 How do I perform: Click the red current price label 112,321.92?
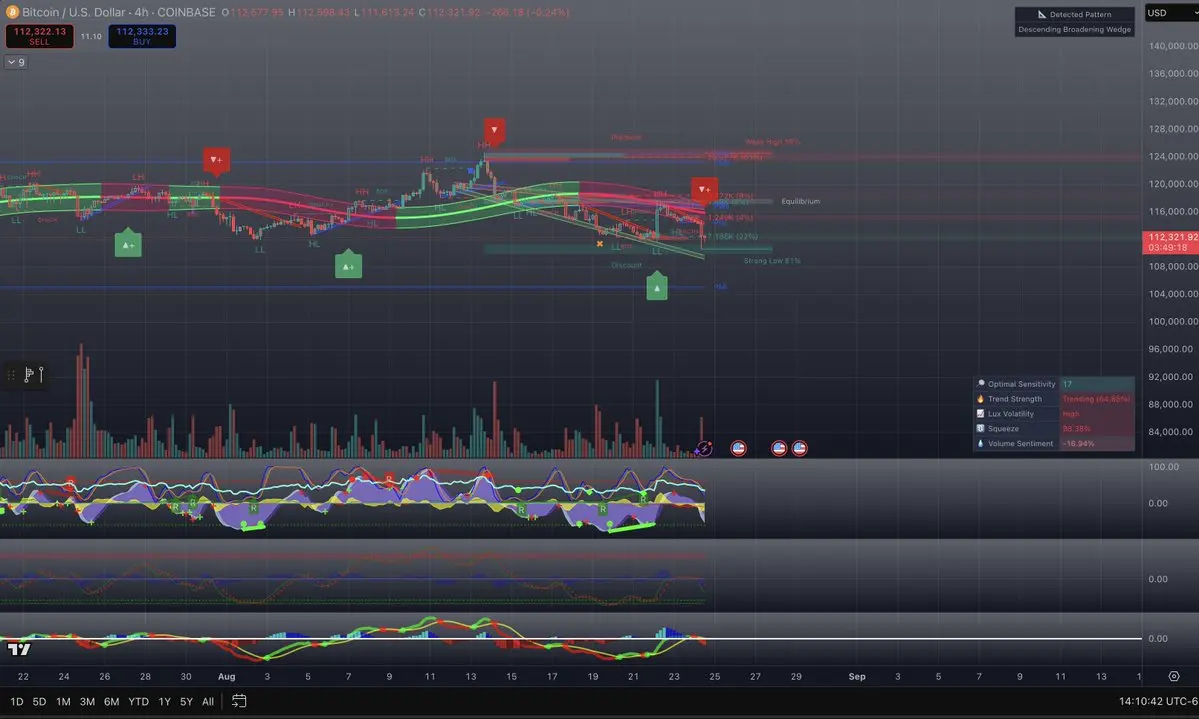1171,242
